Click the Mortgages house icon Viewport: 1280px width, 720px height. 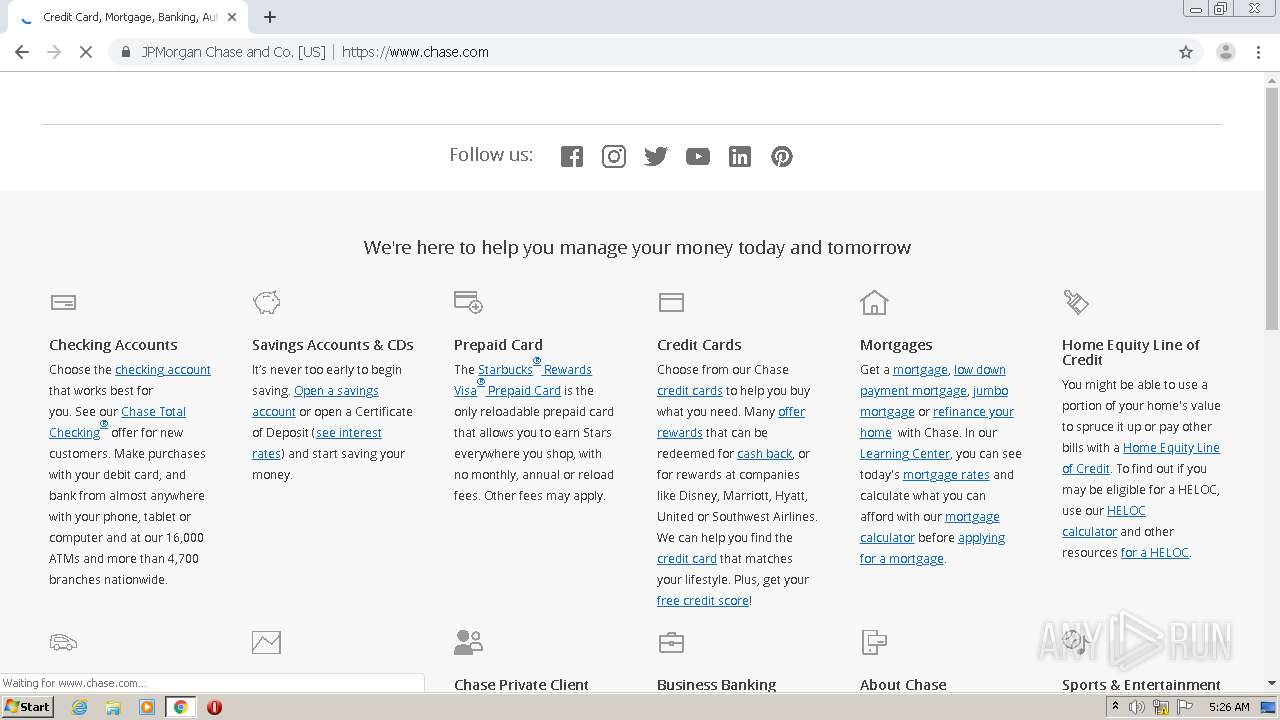[x=874, y=302]
